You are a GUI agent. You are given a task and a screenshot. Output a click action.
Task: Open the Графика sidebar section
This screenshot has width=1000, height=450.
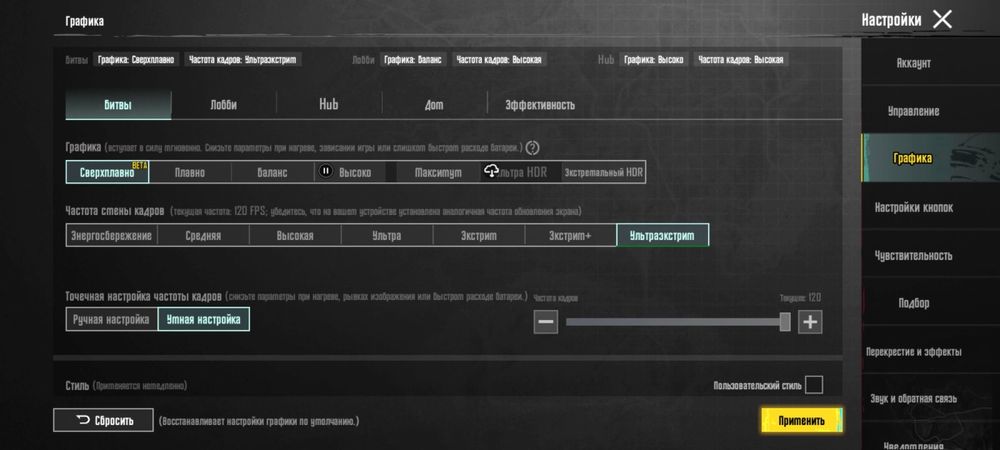point(930,158)
